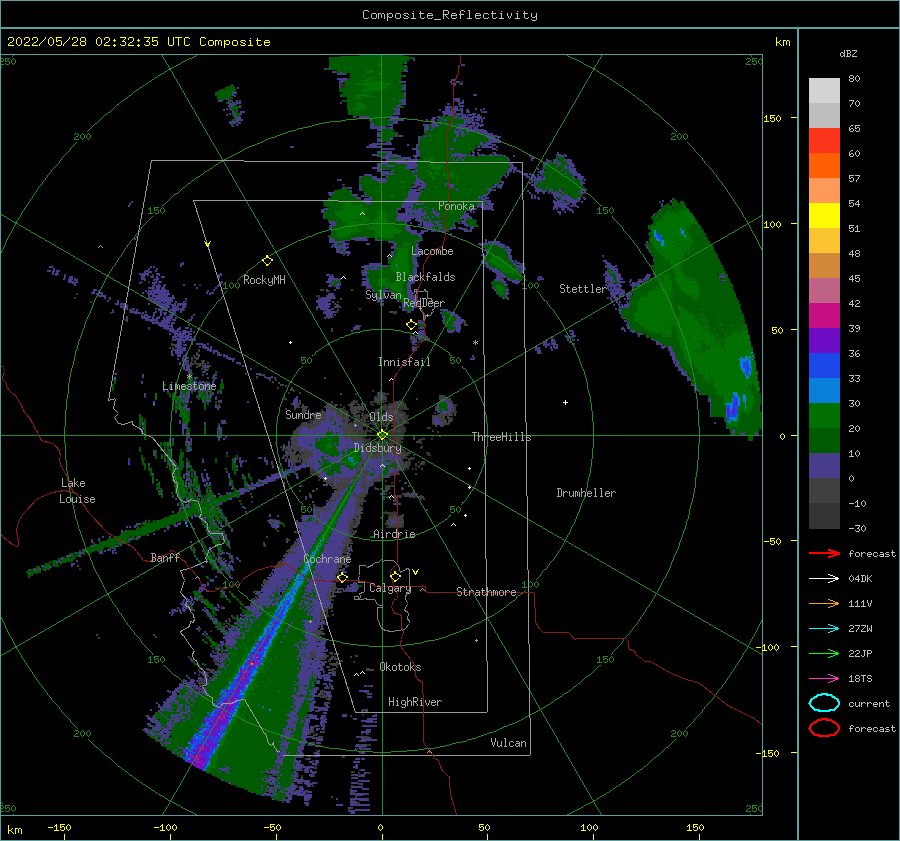900x841 pixels.
Task: Click the Sundre town label
Action: point(303,414)
